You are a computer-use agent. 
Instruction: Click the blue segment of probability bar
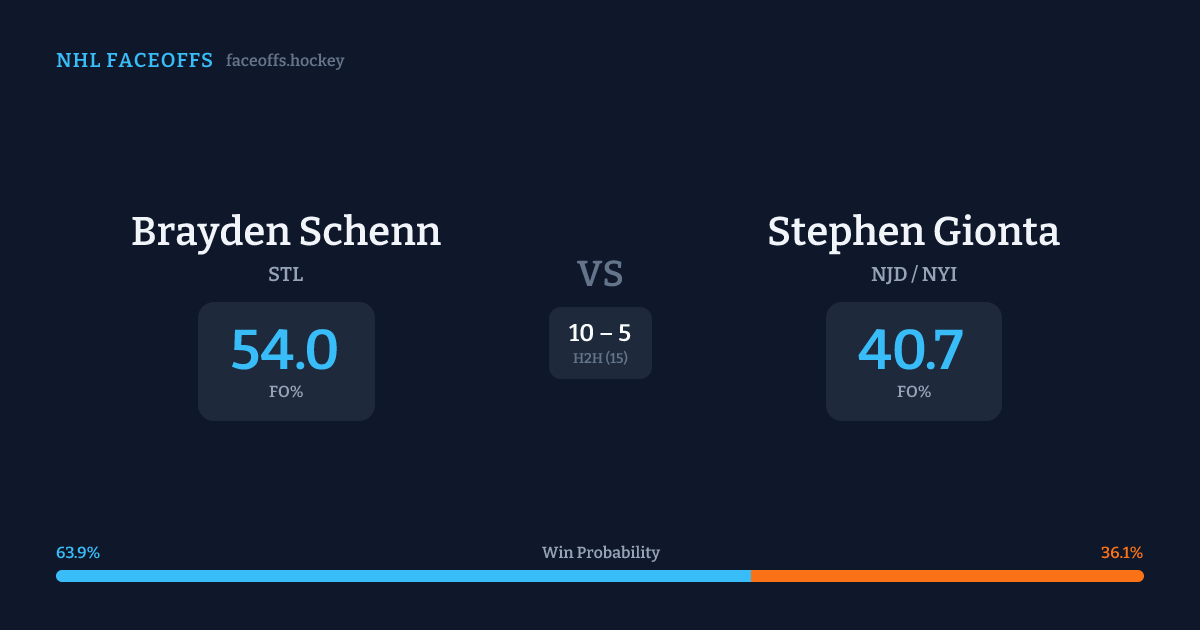400,576
